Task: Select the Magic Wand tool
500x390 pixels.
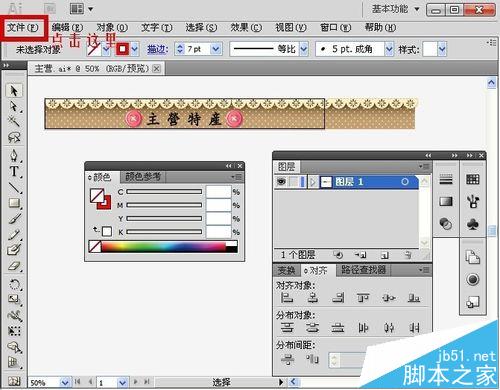Action: pos(13,121)
